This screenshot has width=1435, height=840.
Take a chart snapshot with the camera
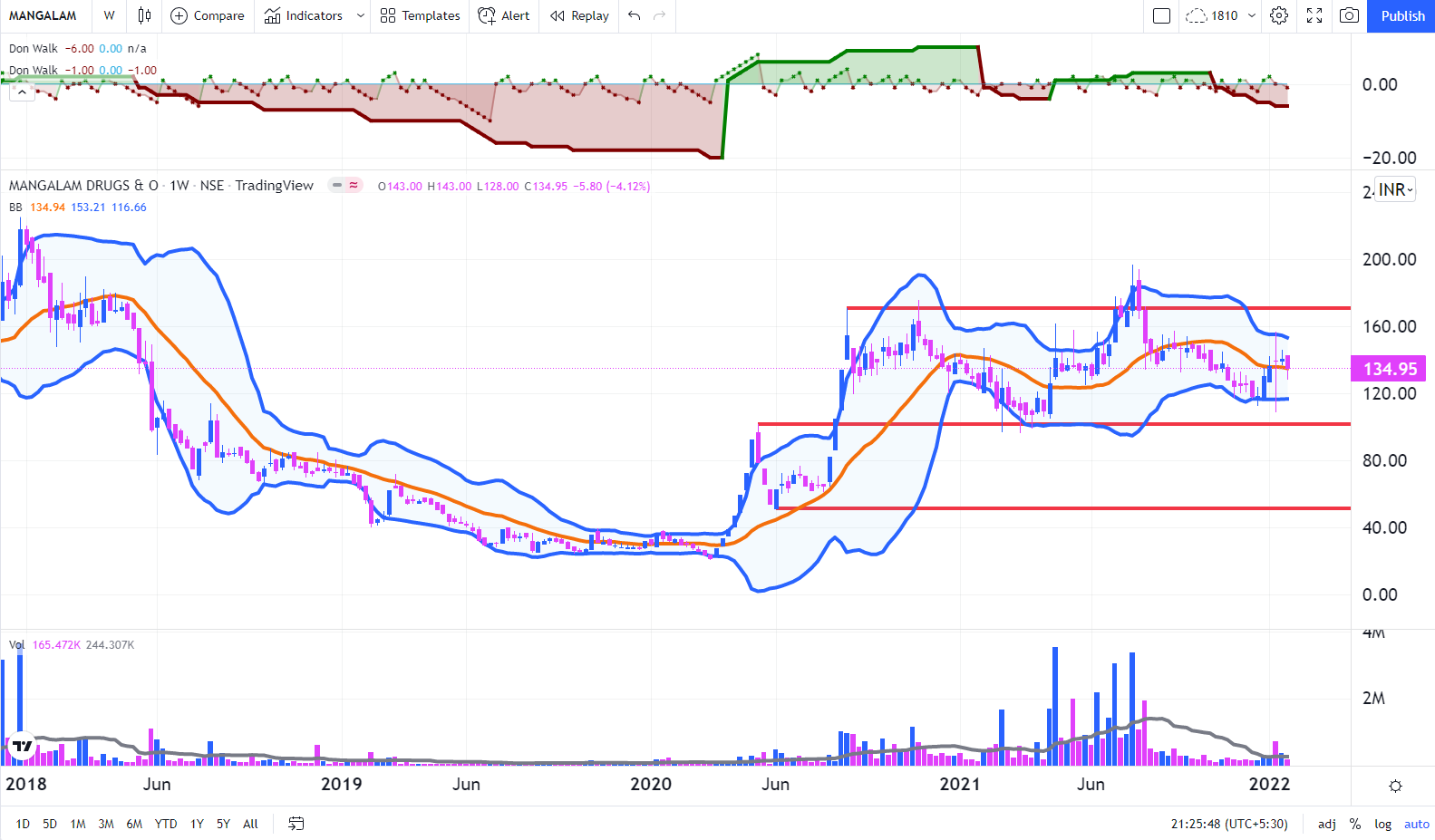(x=1350, y=15)
